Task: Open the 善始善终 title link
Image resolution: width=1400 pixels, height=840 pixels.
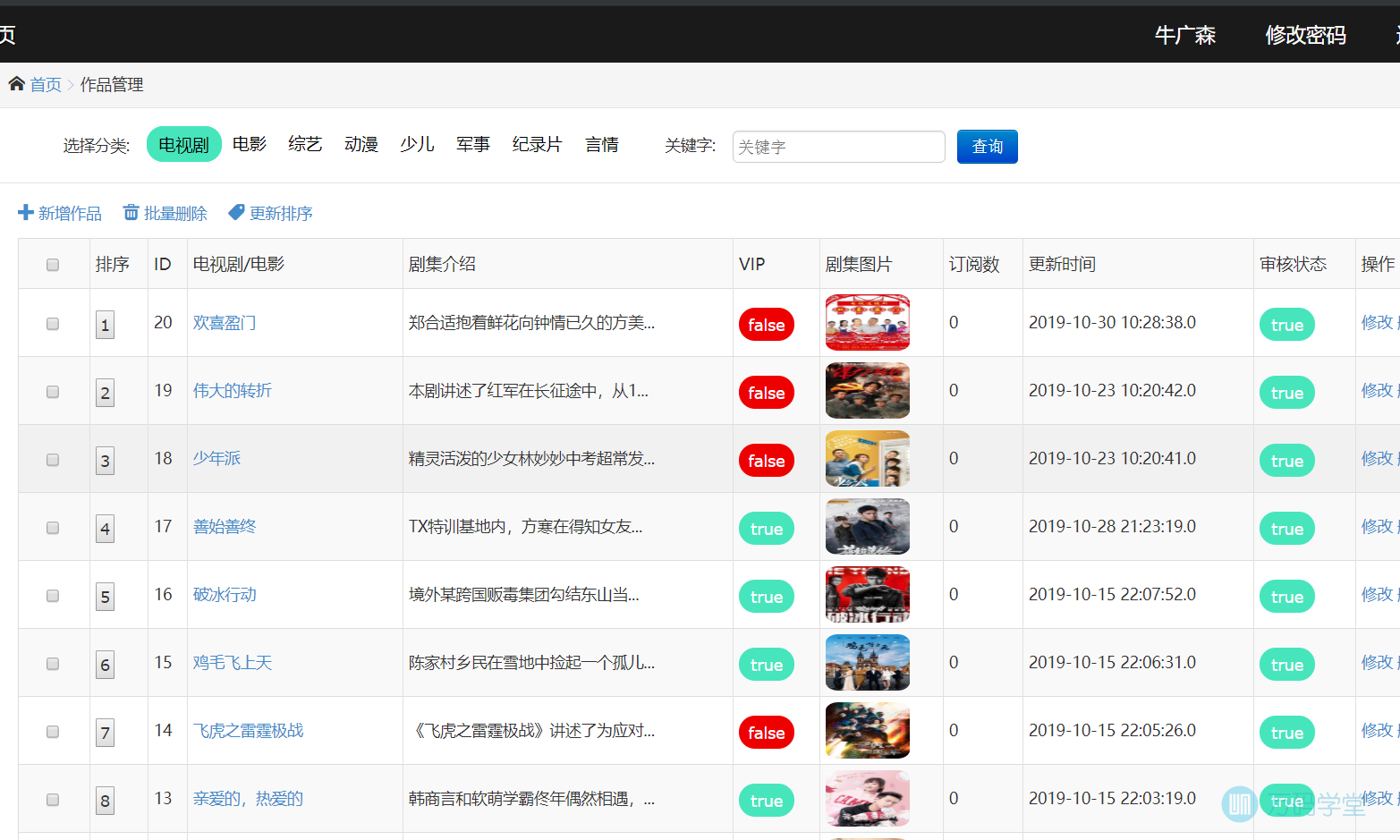Action: [x=225, y=527]
